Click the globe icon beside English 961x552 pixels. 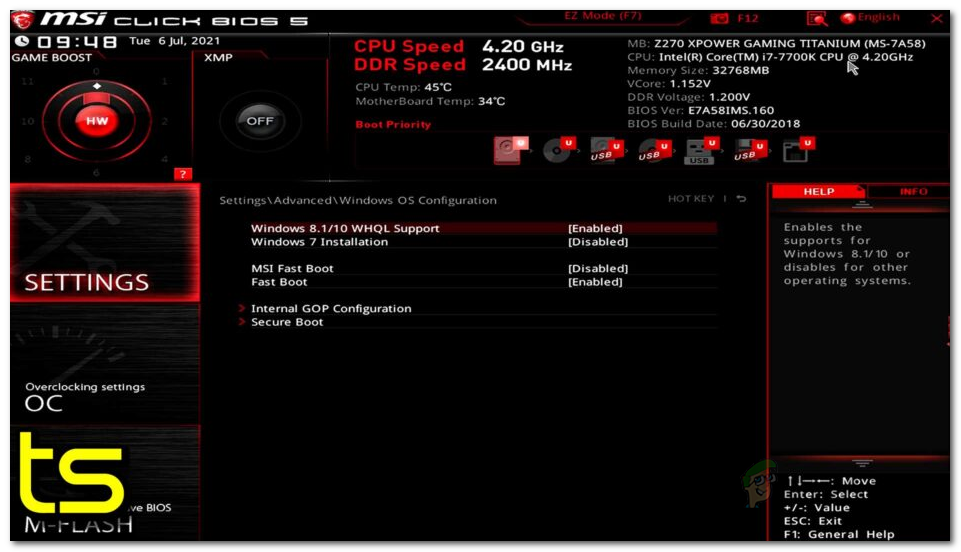(848, 18)
